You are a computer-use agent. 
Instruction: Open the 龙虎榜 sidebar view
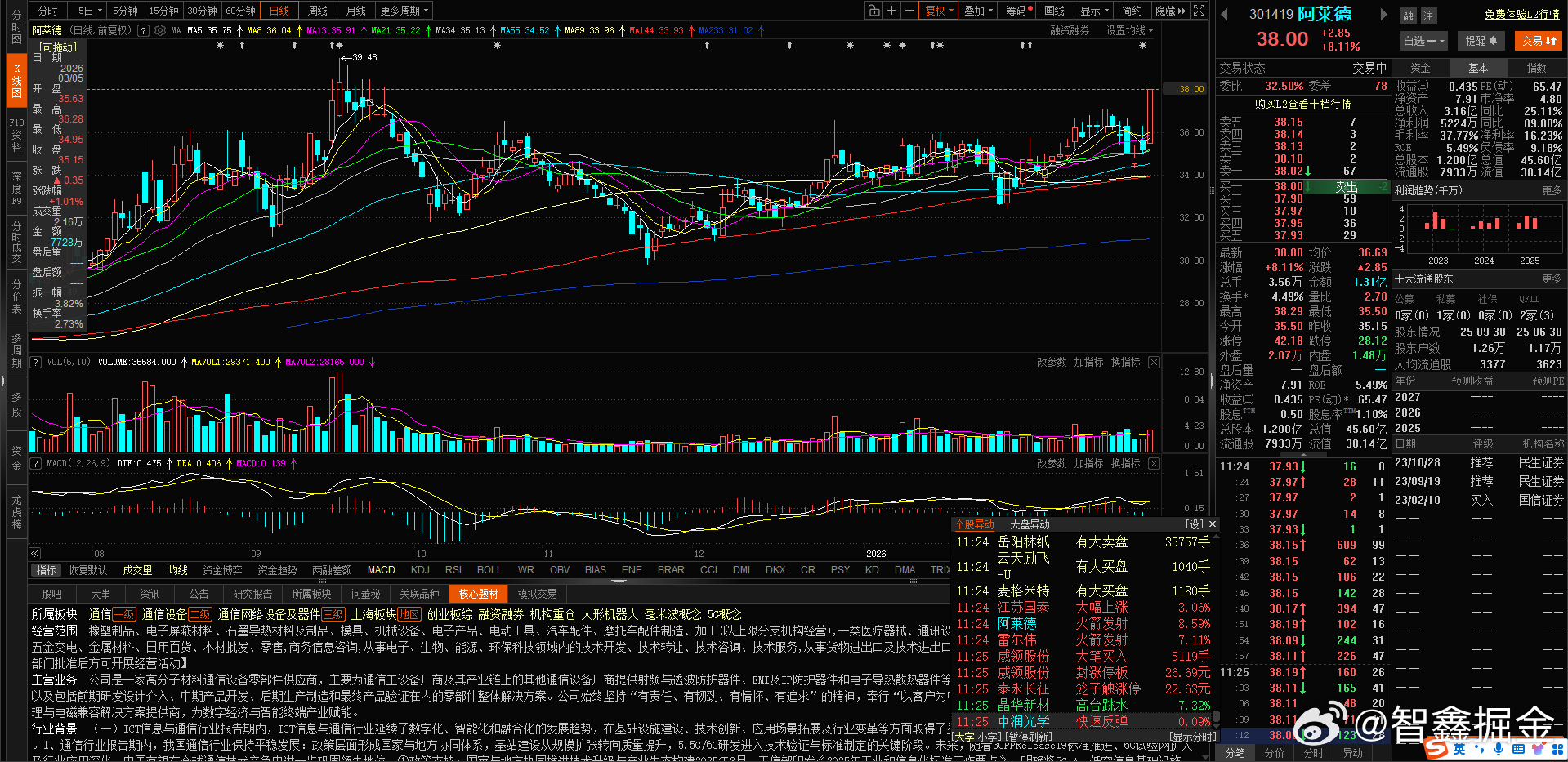(16, 512)
